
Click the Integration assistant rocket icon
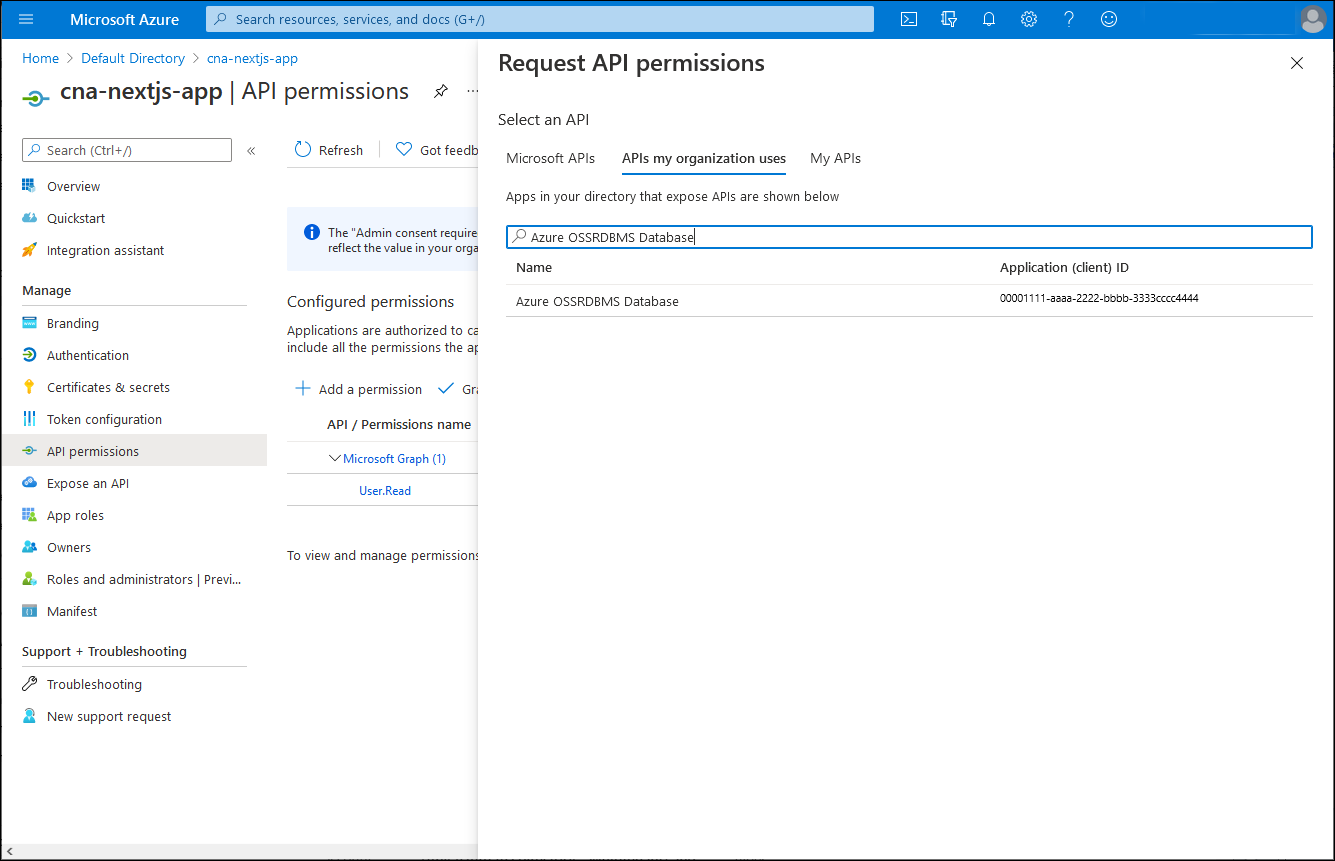tap(29, 250)
